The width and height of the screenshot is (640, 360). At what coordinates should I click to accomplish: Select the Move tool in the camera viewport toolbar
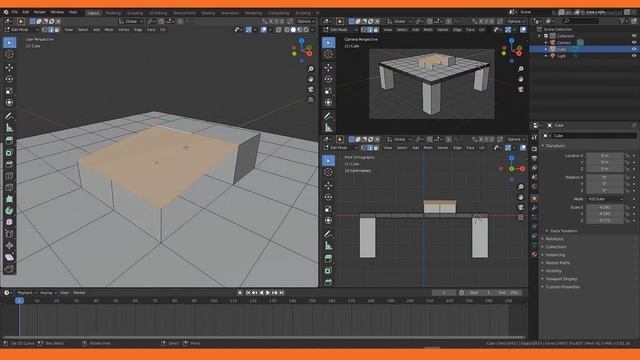[328, 68]
